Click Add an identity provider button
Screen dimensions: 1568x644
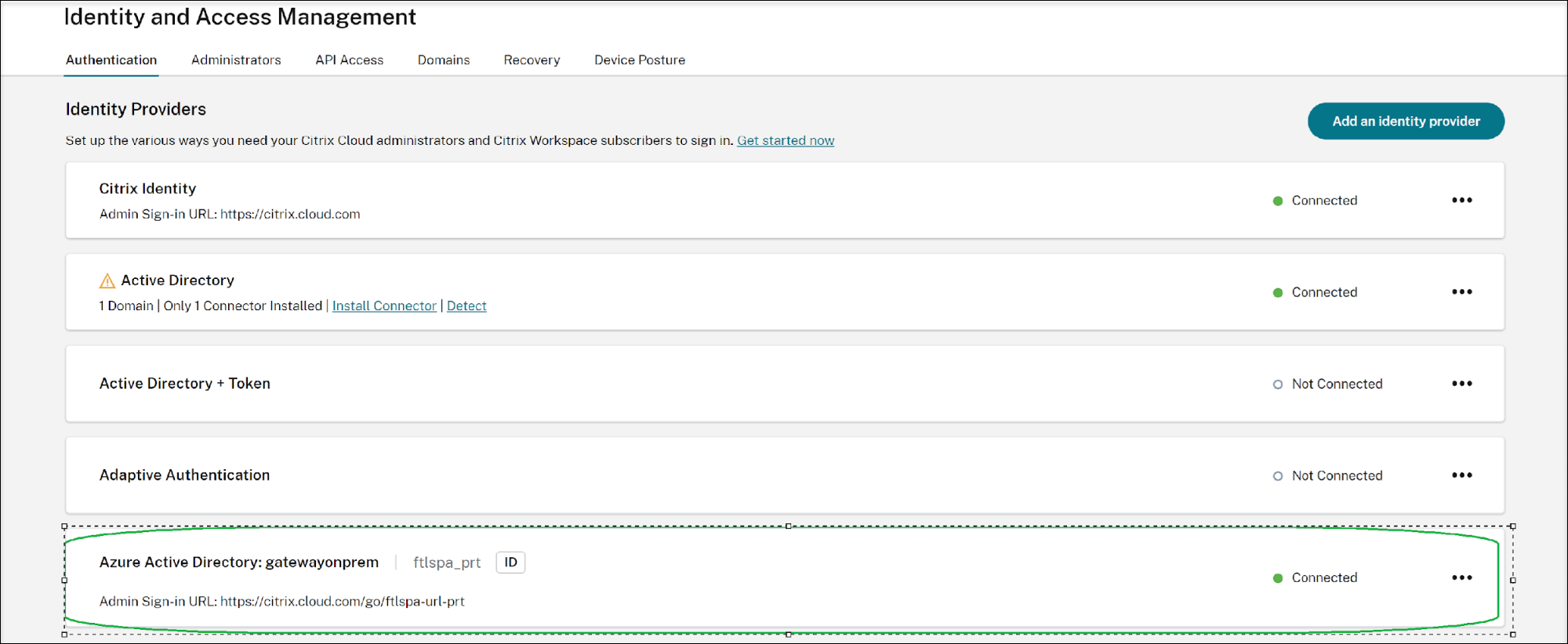(x=1406, y=121)
